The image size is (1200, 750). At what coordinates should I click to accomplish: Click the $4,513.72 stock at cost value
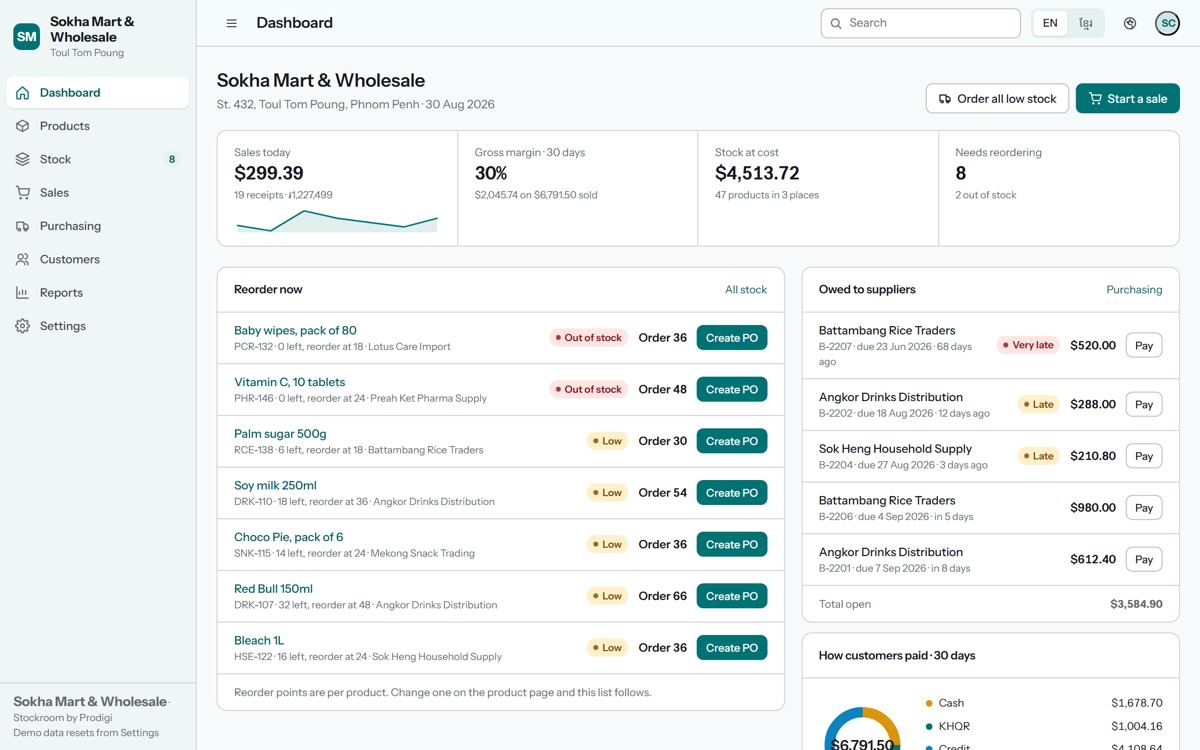(x=757, y=173)
